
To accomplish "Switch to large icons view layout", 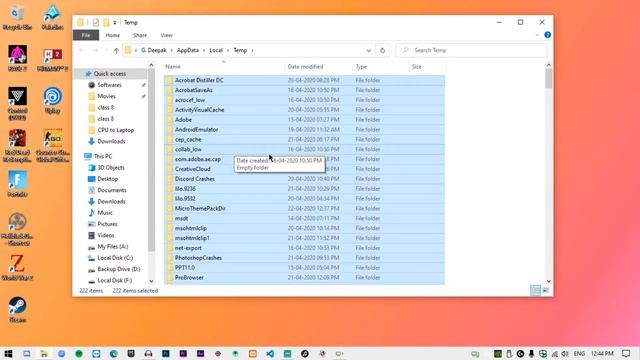I will (546, 290).
